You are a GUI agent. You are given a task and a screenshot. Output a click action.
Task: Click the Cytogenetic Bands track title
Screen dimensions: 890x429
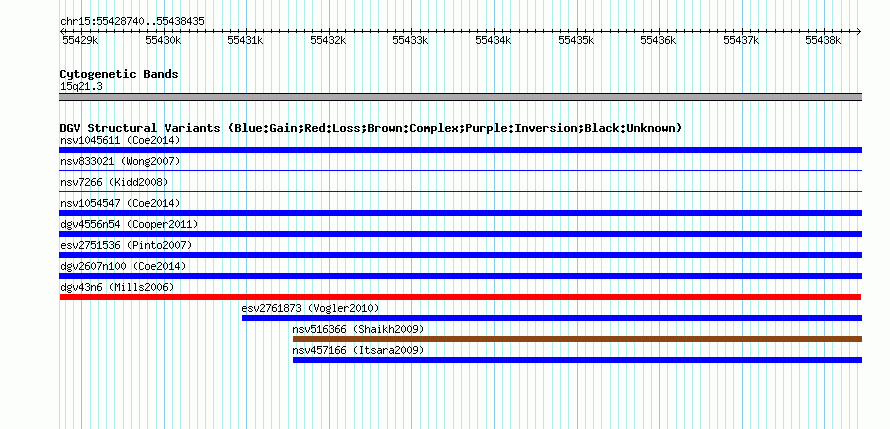coord(119,74)
